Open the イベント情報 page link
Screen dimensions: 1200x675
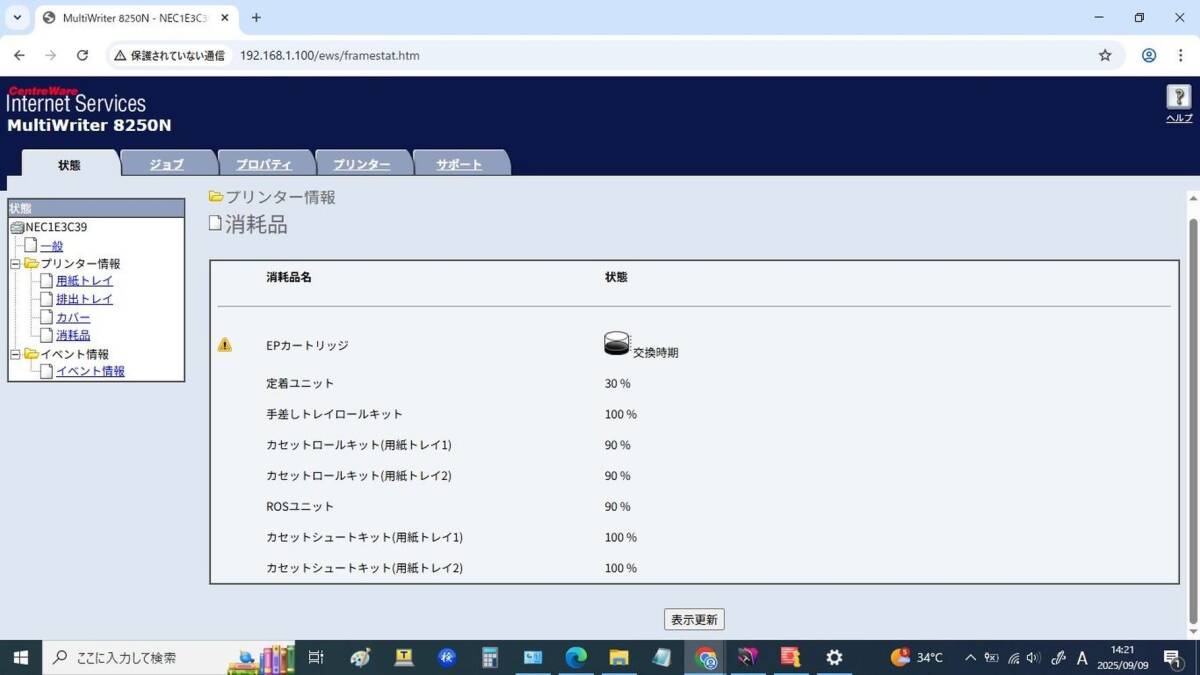(x=90, y=371)
